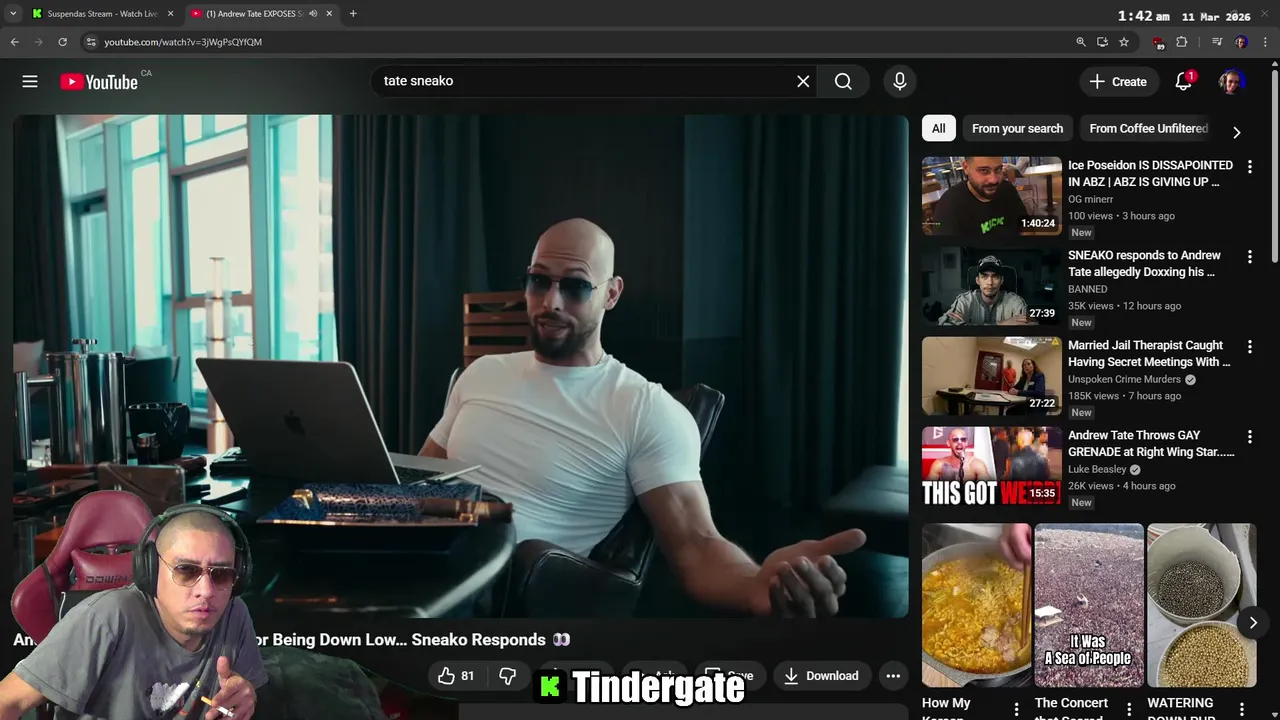Open the Unspoken Crime Murders channel link
Screen dimensions: 1280x720
1124,379
